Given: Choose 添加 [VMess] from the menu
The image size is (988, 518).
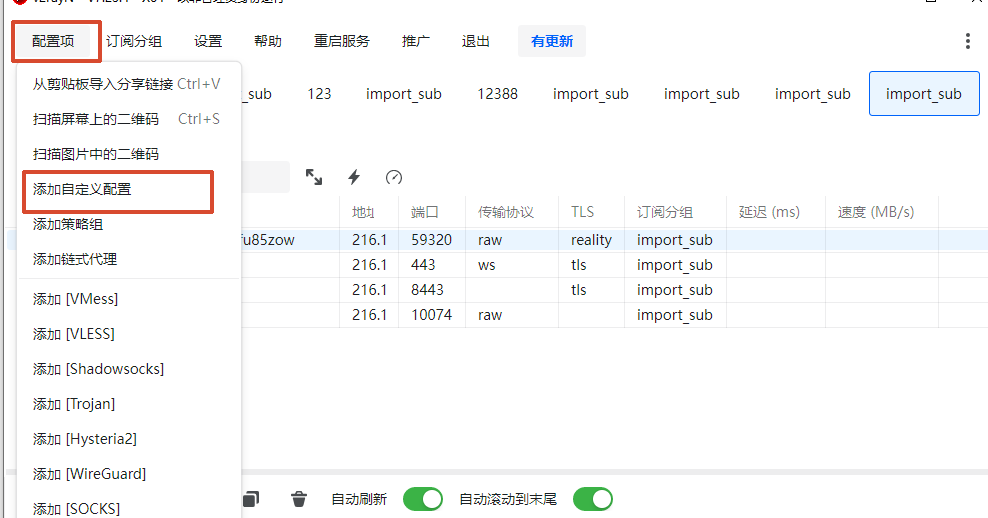Looking at the screenshot, I should coord(129,299).
